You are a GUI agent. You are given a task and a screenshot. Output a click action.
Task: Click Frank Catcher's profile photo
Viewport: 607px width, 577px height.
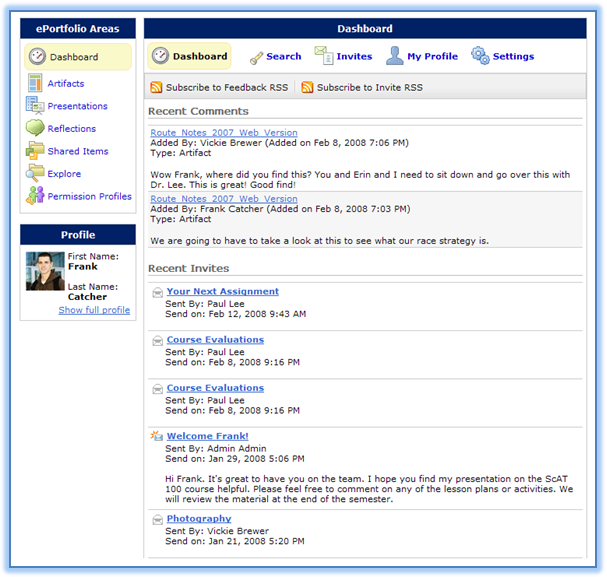coord(45,271)
